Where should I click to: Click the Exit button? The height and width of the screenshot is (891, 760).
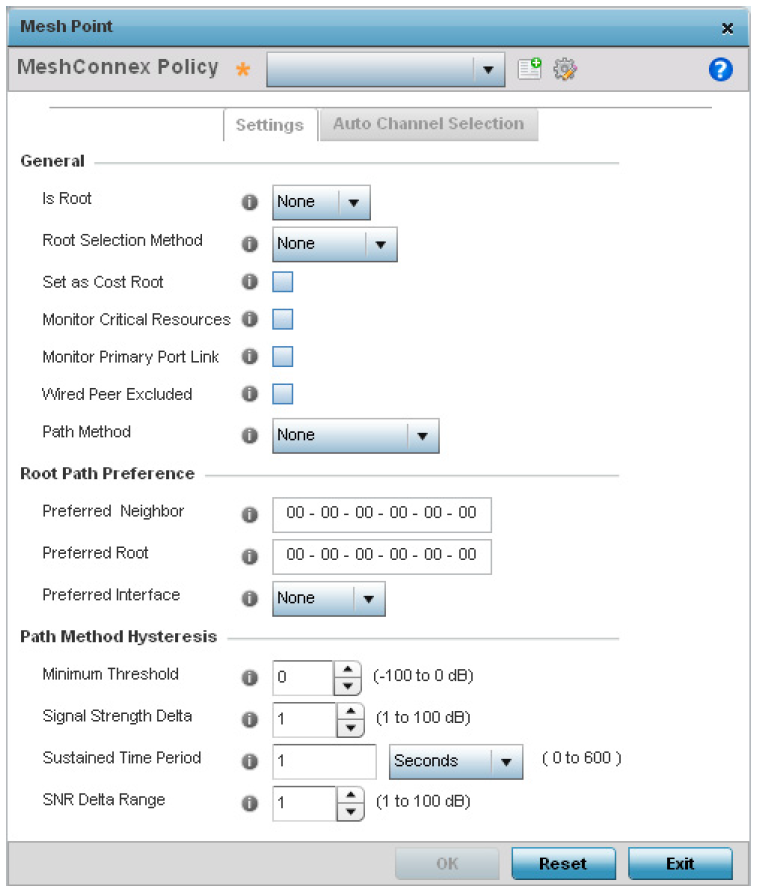(x=680, y=863)
